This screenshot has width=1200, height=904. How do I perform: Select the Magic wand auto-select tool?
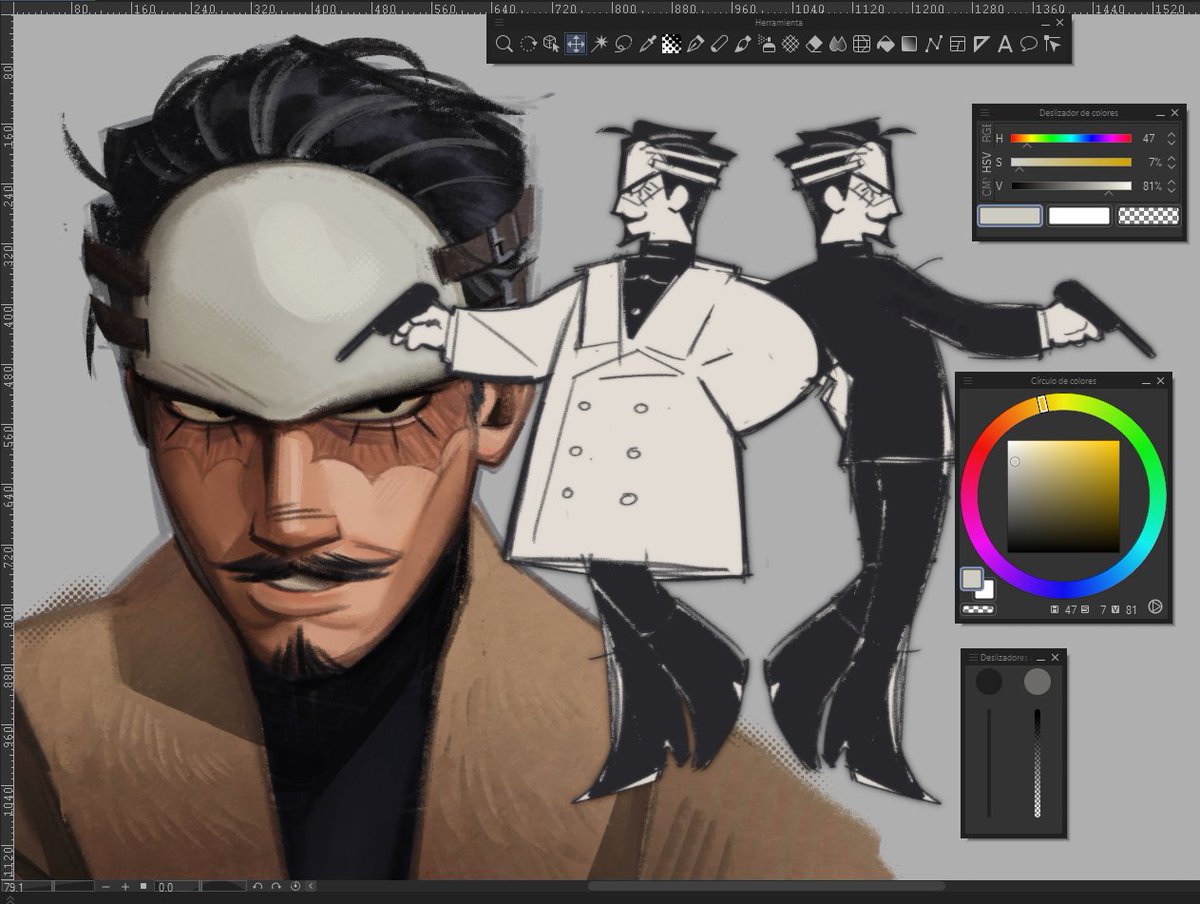pos(600,43)
